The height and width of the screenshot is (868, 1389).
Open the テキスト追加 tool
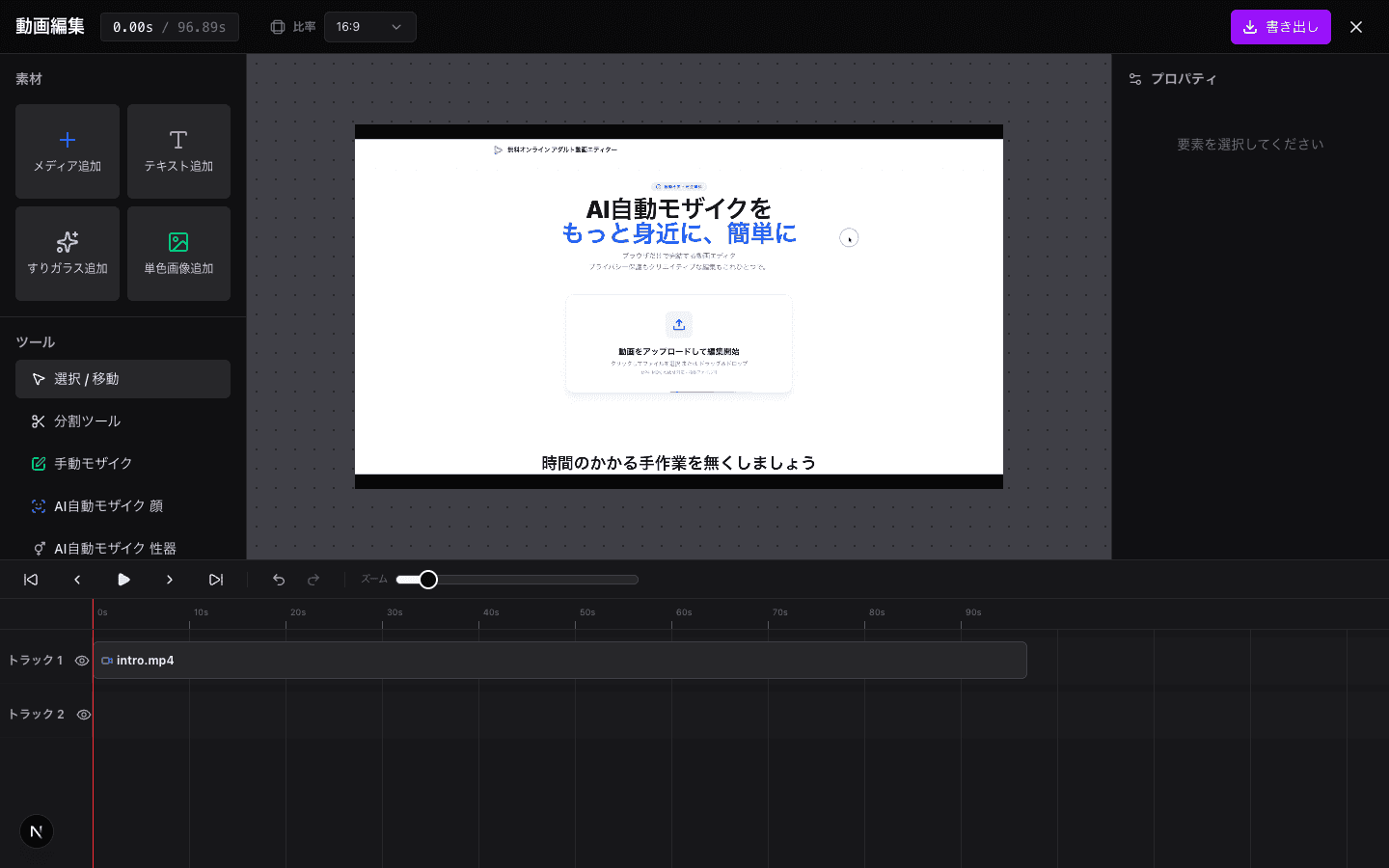point(178,150)
